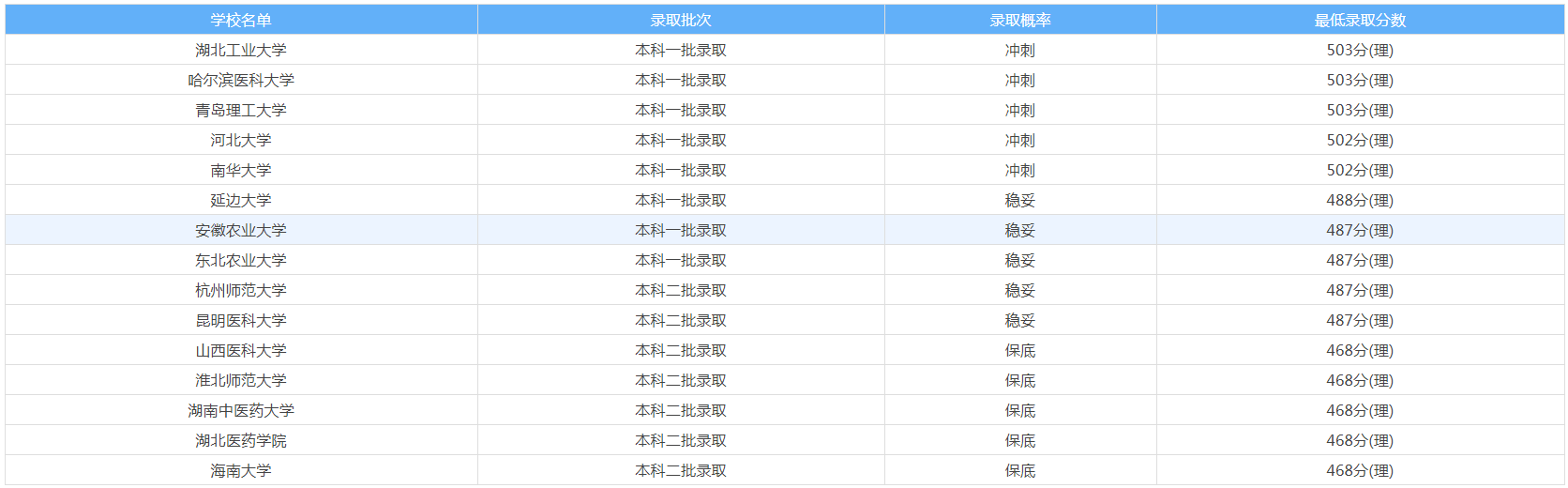Screen dimensions: 1568x488
Task: Click 488分(理) in 延边大学 row
Action: click(1360, 200)
